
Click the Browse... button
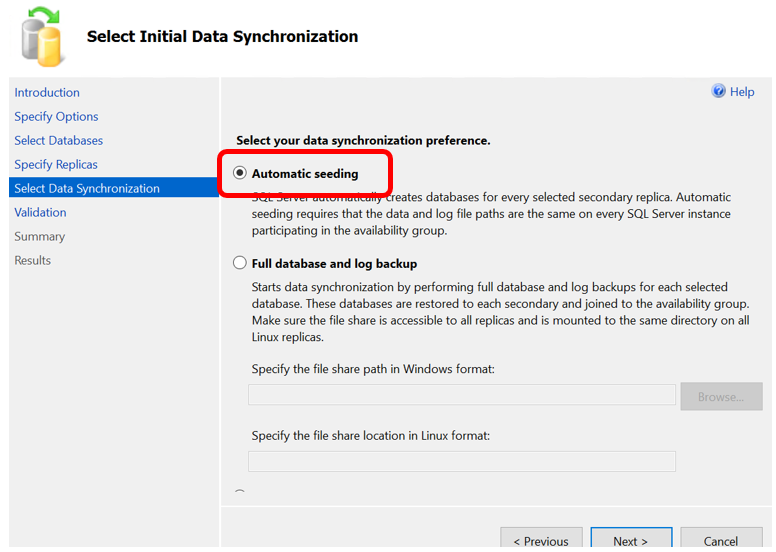(x=721, y=397)
